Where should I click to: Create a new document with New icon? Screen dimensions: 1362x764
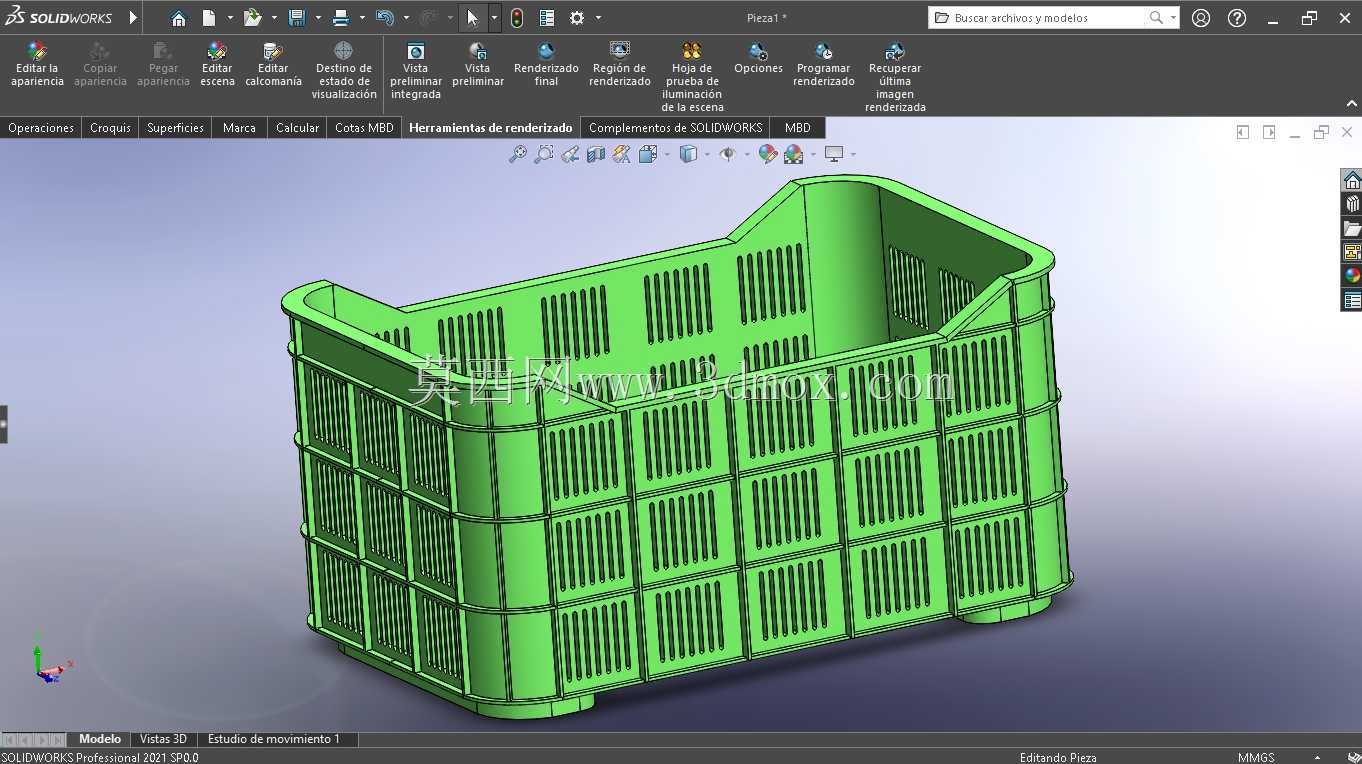pos(209,18)
